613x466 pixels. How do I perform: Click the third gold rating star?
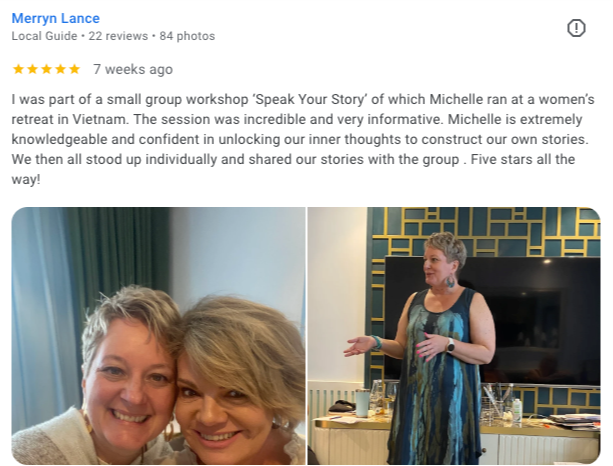[47, 69]
